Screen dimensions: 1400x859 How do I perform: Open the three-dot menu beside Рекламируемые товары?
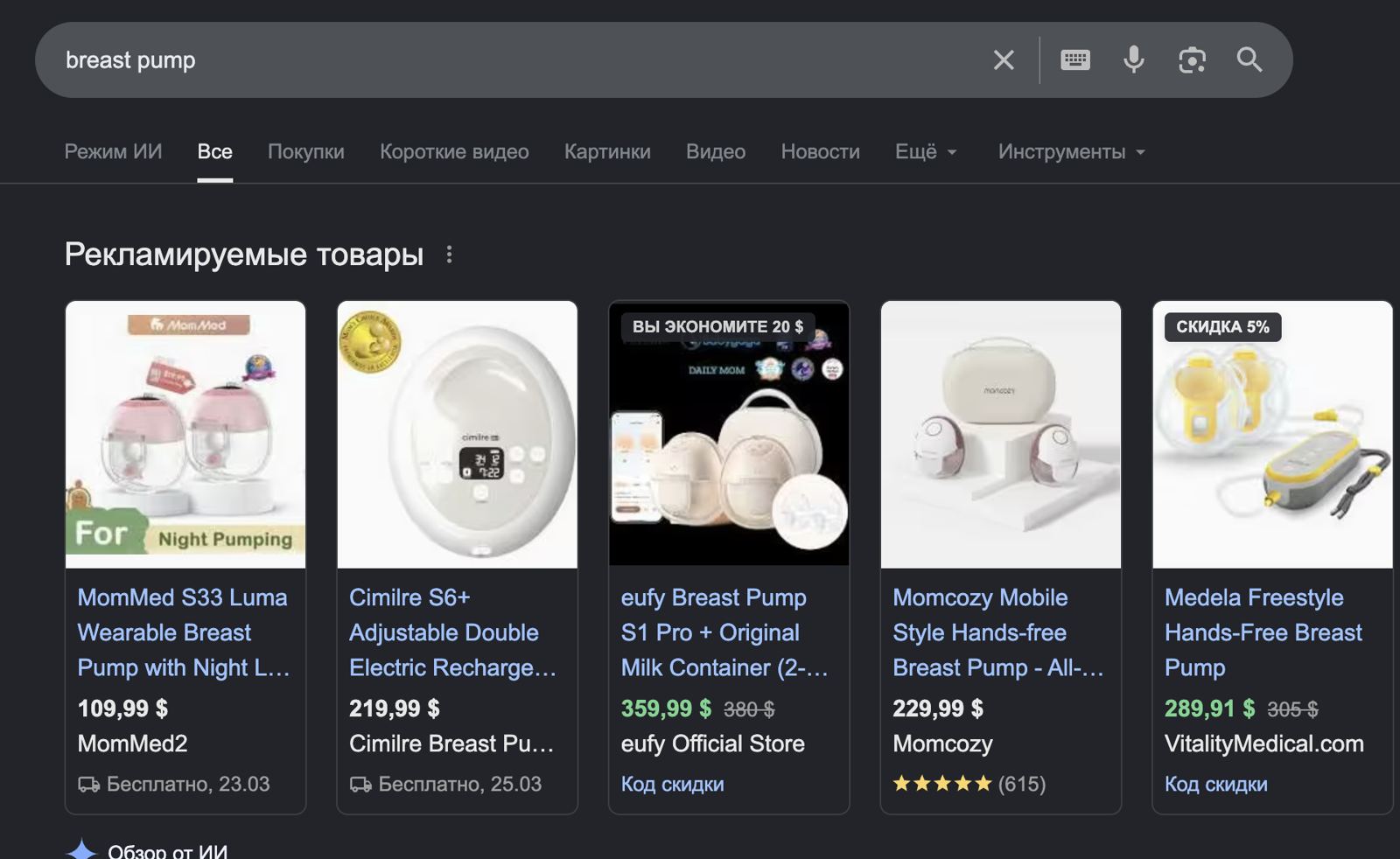(449, 255)
